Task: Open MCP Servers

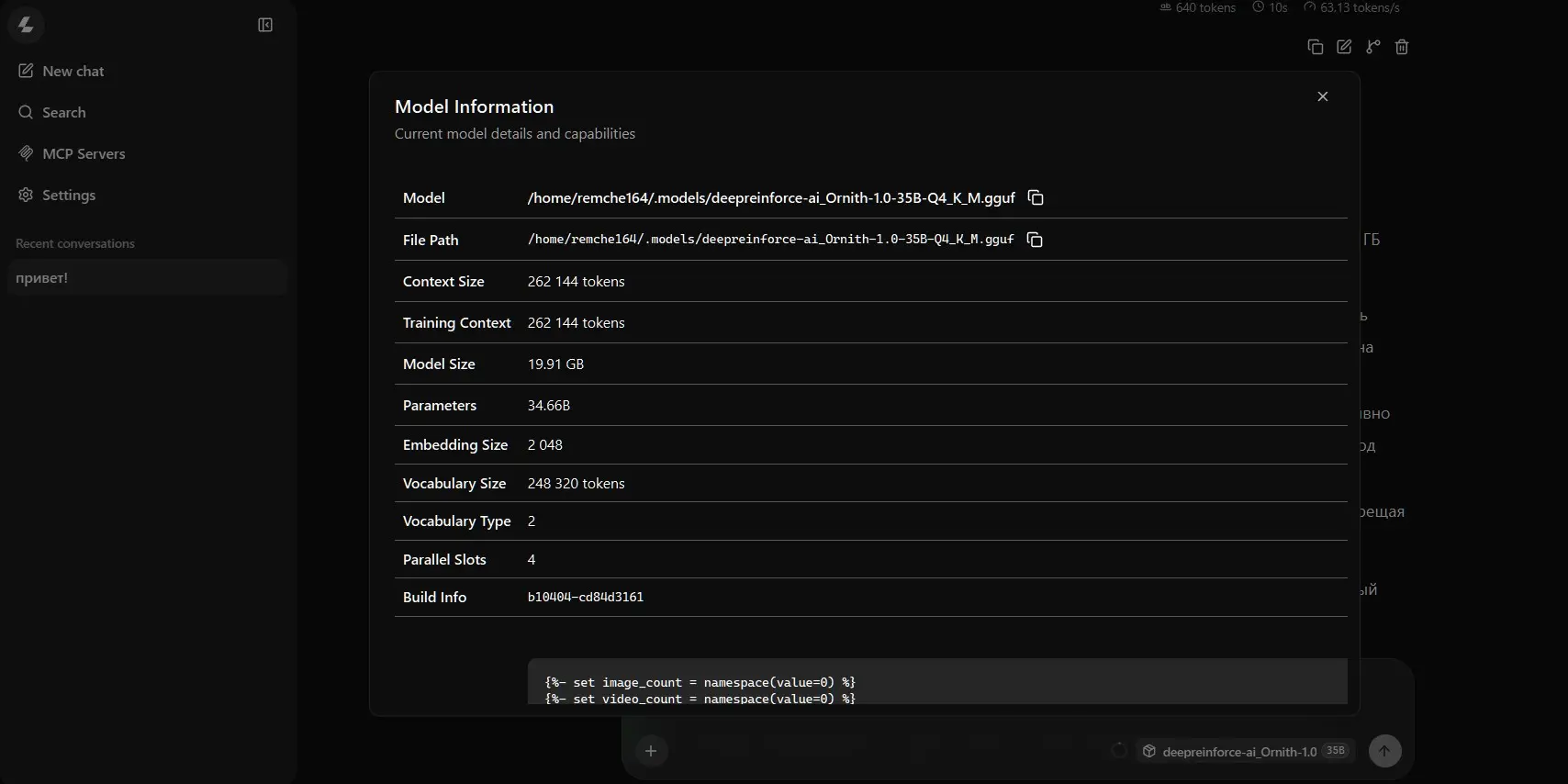Action: point(72,153)
